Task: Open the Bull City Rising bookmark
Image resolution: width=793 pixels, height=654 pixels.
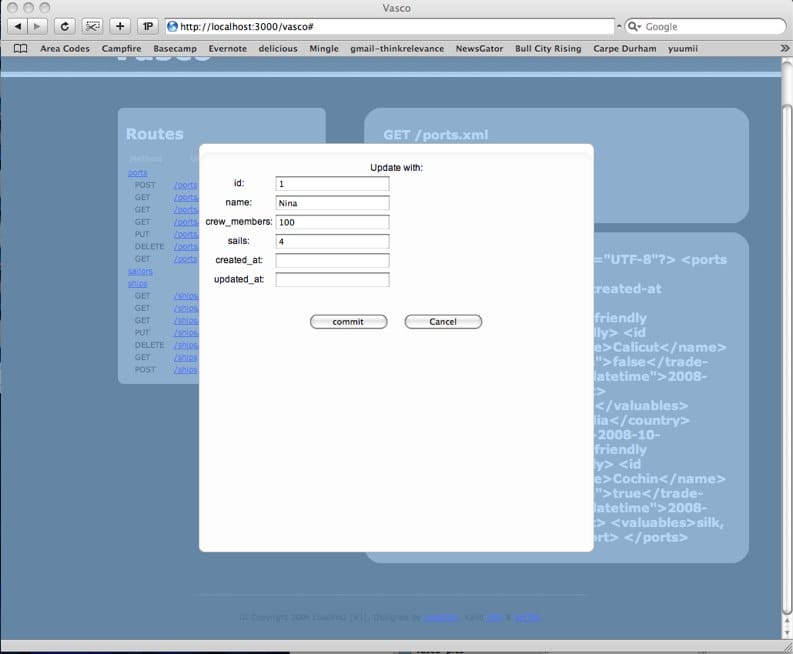Action: (x=547, y=48)
